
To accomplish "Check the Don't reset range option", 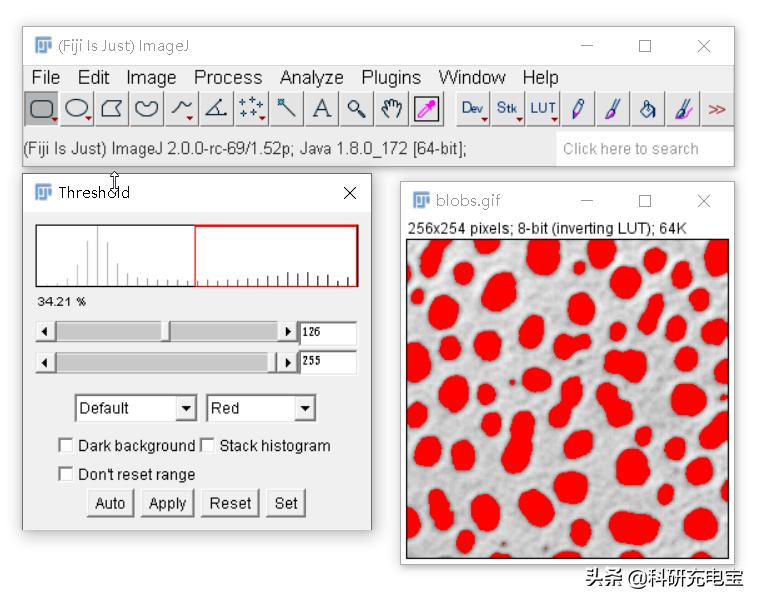I will (66, 474).
